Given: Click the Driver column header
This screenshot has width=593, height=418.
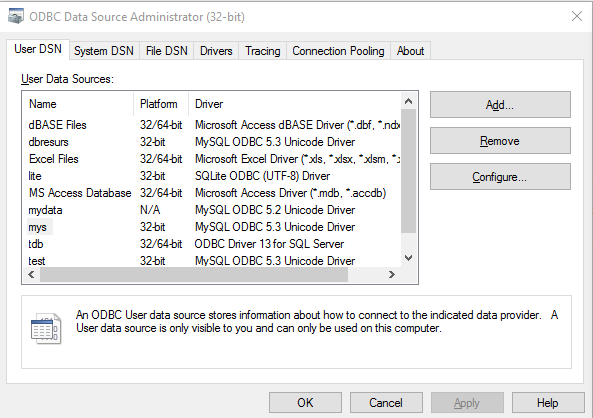Looking at the screenshot, I should coord(295,104).
